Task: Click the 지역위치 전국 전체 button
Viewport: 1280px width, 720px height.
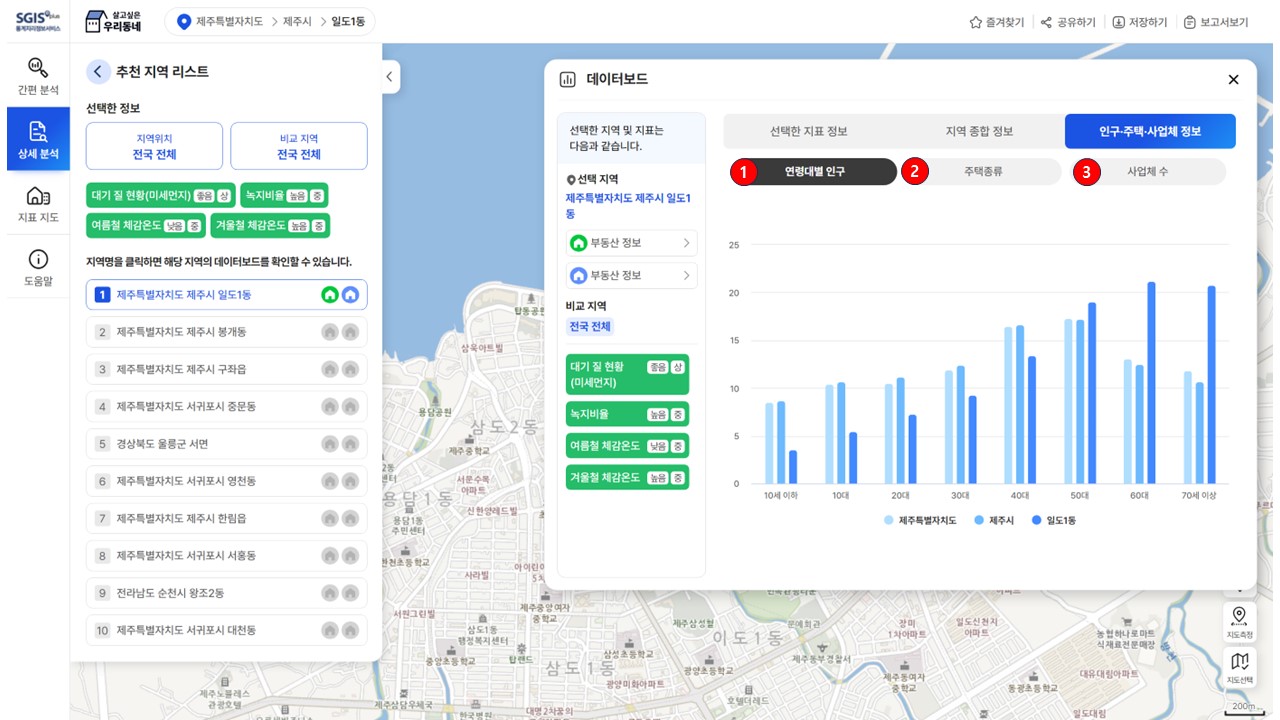Action: (x=154, y=147)
